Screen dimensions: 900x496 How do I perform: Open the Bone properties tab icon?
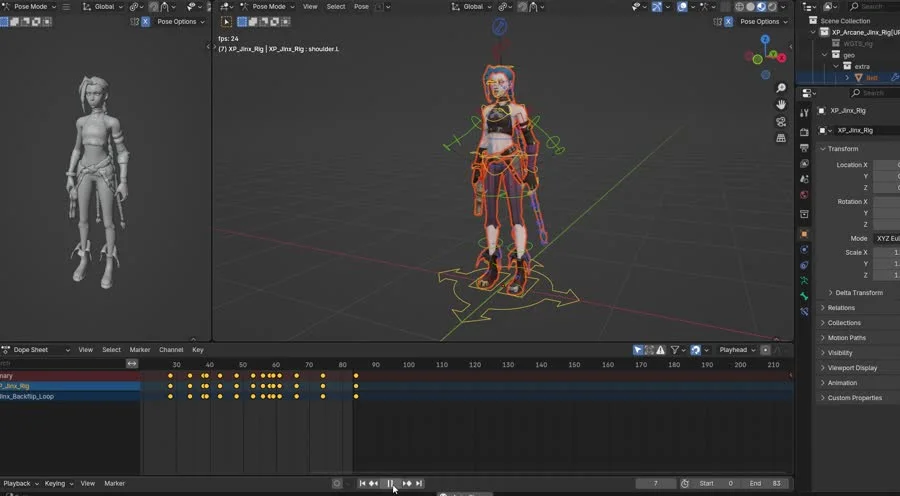click(804, 296)
